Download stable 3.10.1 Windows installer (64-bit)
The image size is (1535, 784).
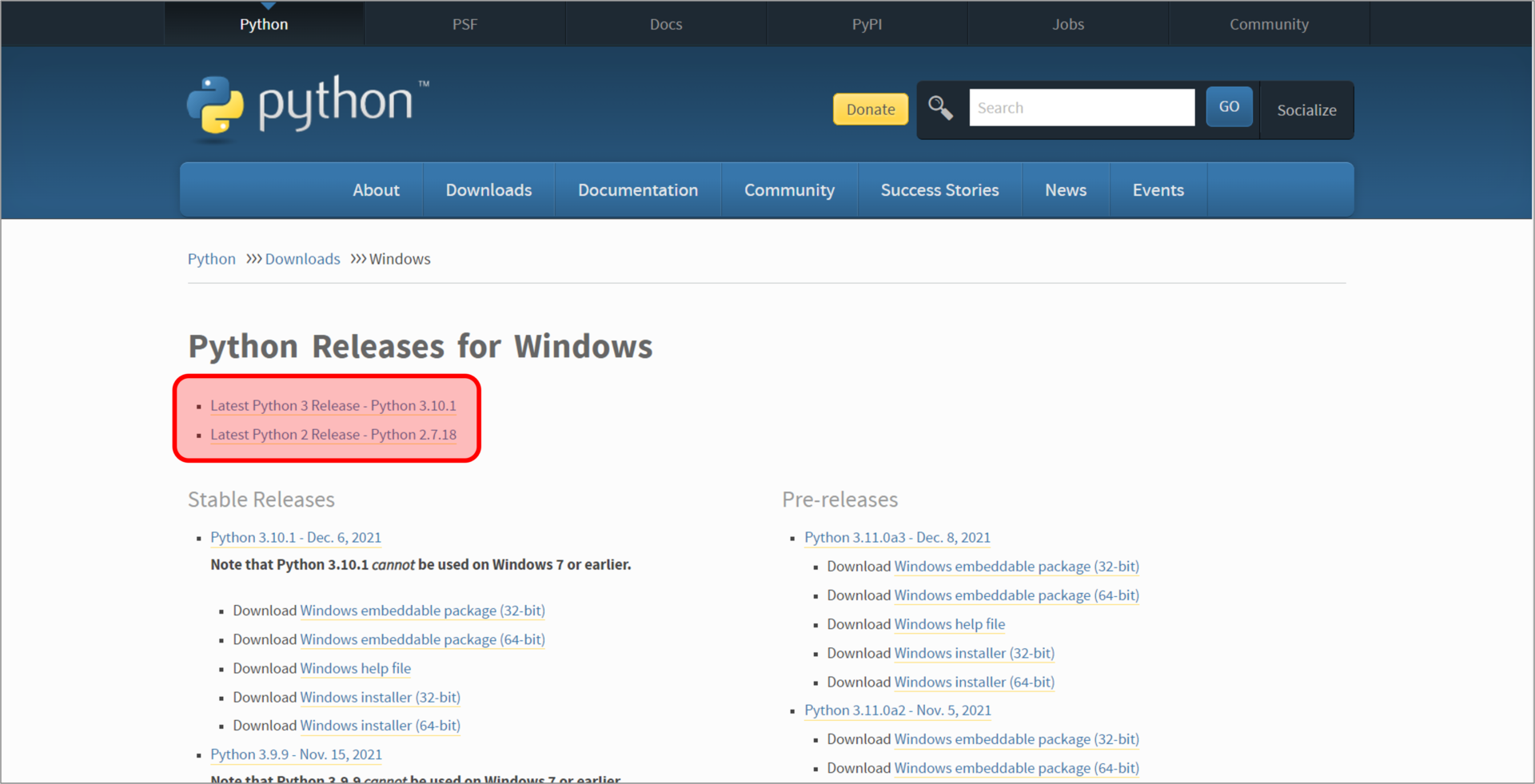(x=380, y=726)
